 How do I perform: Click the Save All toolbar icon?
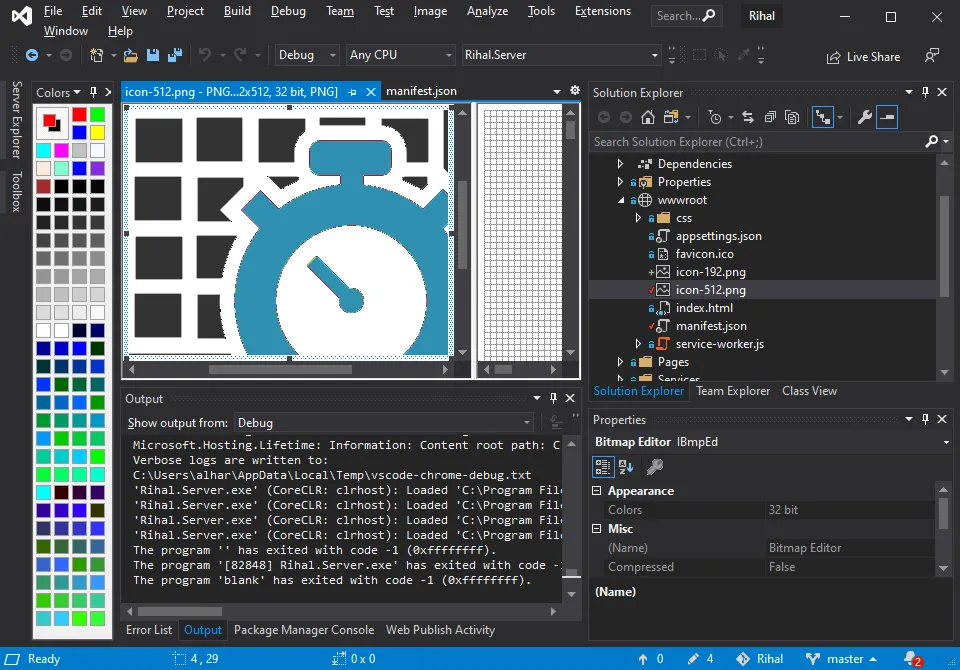pos(175,55)
